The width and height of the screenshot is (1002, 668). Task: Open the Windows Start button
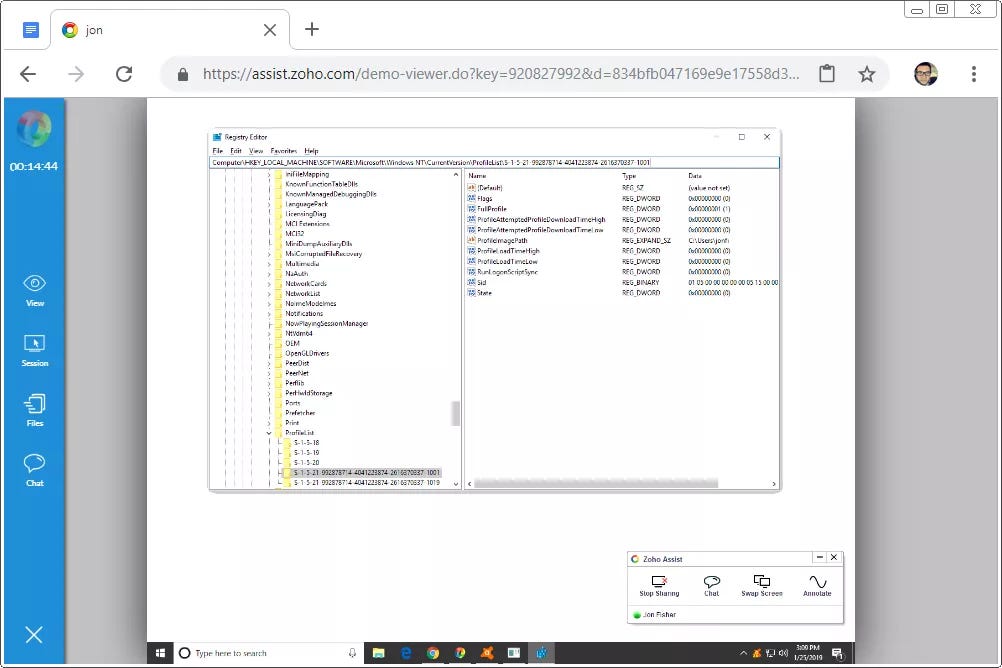pyautogui.click(x=160, y=653)
